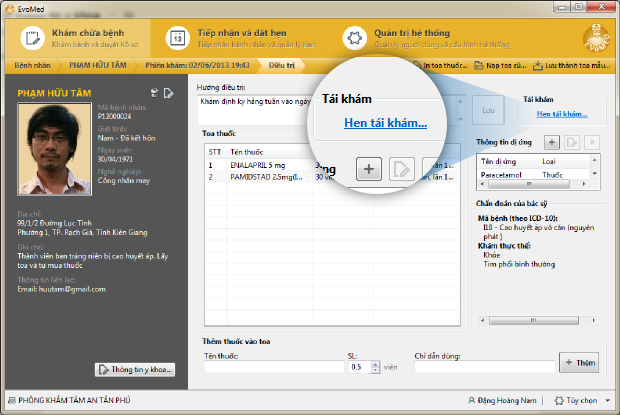Click Nạp toa cũ toolbar button
Image resolution: width=620 pixels, height=415 pixels.
pos(500,65)
